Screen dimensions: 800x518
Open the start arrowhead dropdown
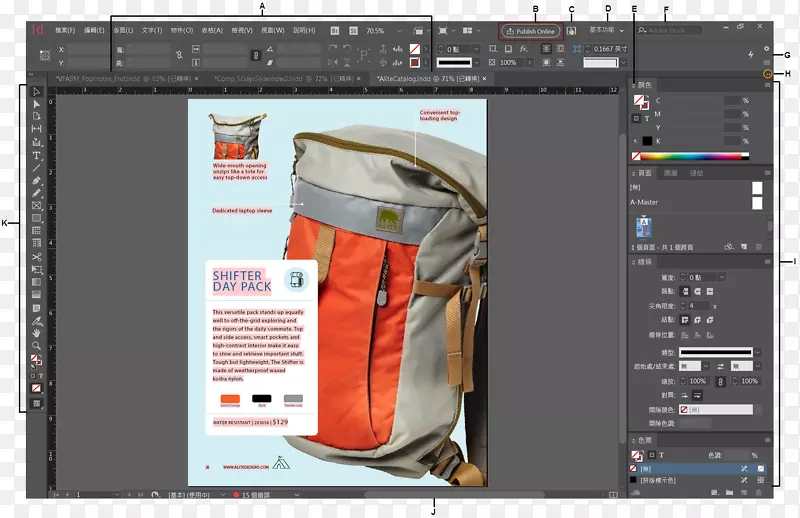tap(706, 366)
